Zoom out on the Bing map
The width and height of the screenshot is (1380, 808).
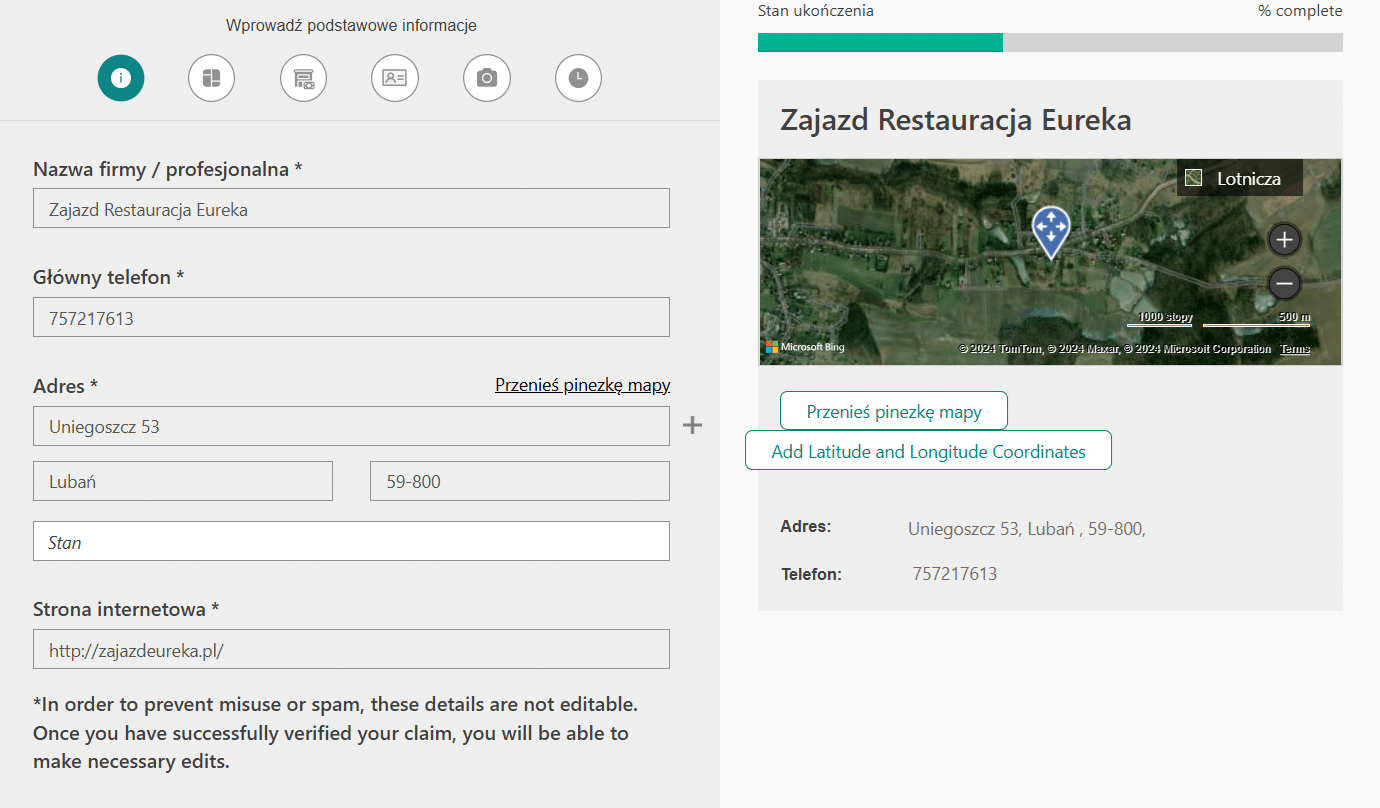coord(1284,284)
